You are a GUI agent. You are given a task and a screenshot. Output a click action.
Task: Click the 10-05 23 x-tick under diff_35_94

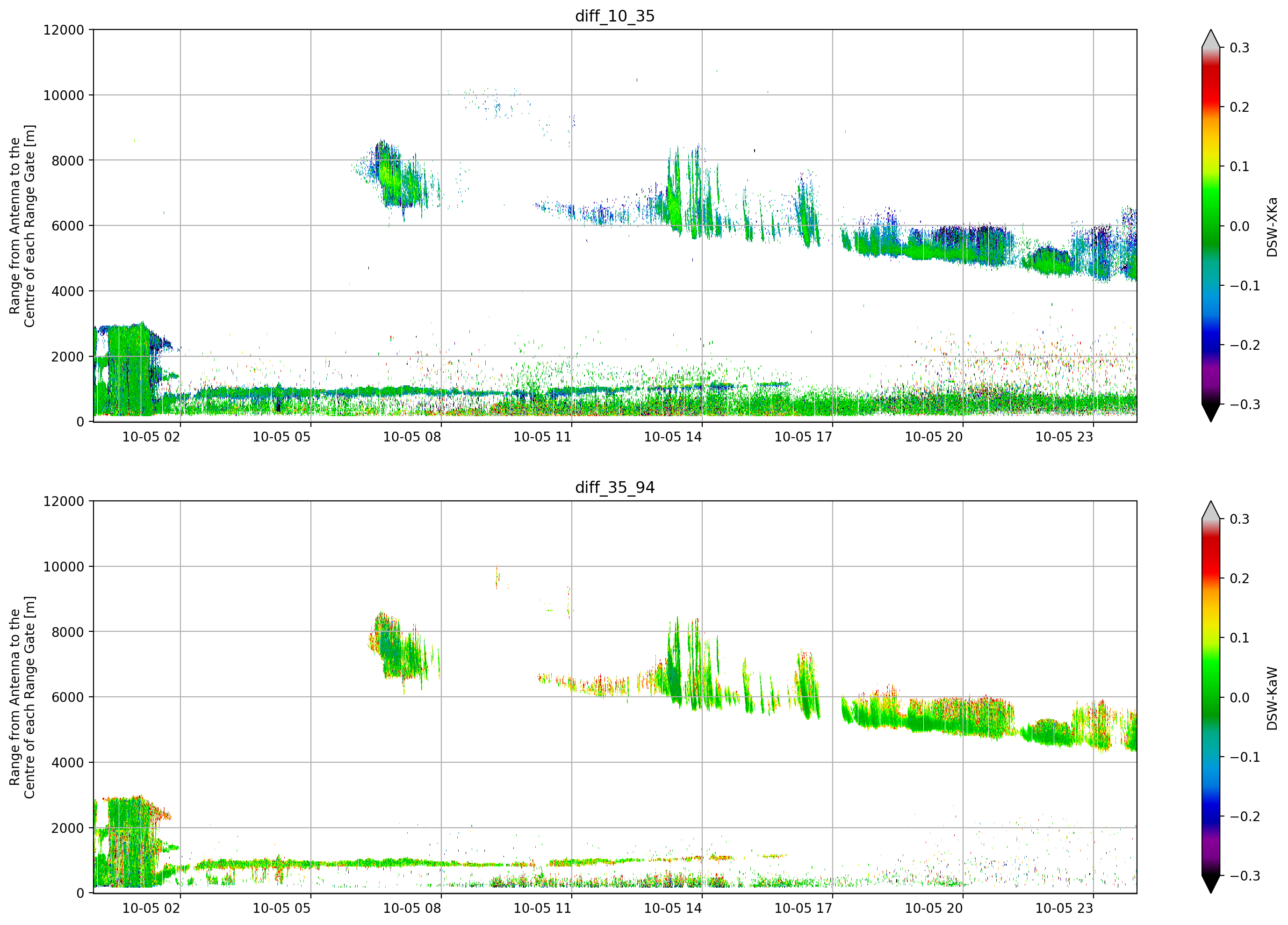click(1064, 909)
